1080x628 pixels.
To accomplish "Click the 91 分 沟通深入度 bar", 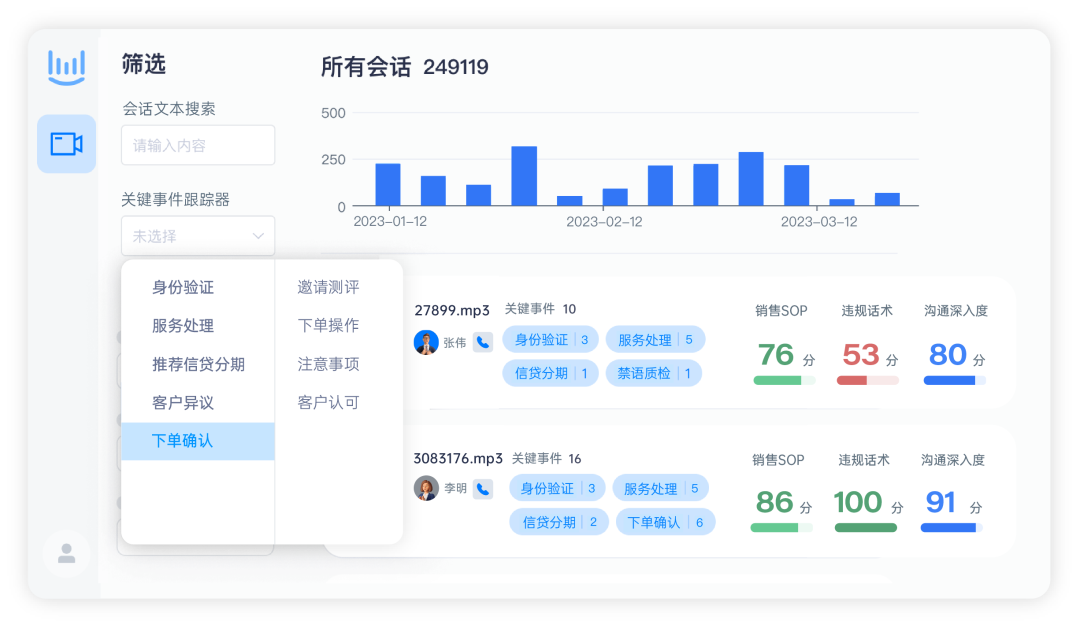I will coord(952,528).
